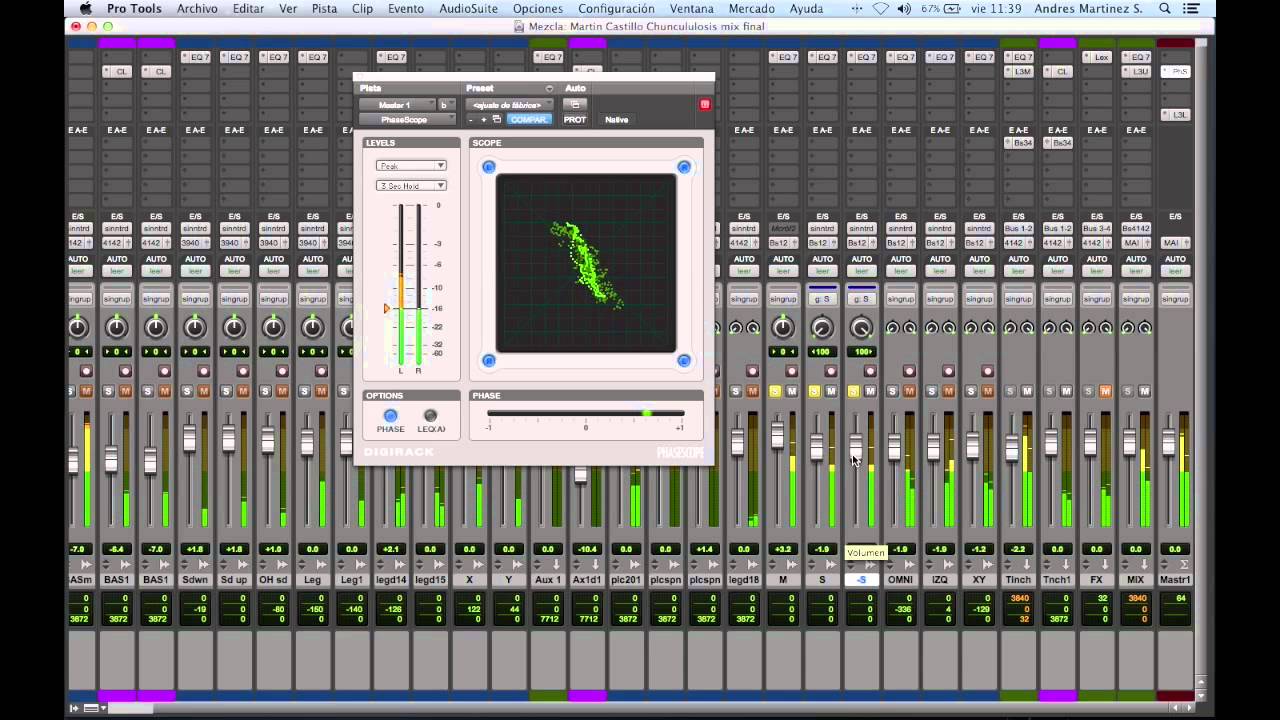The width and height of the screenshot is (1280, 720).
Task: Open the Pista menu
Action: click(324, 9)
